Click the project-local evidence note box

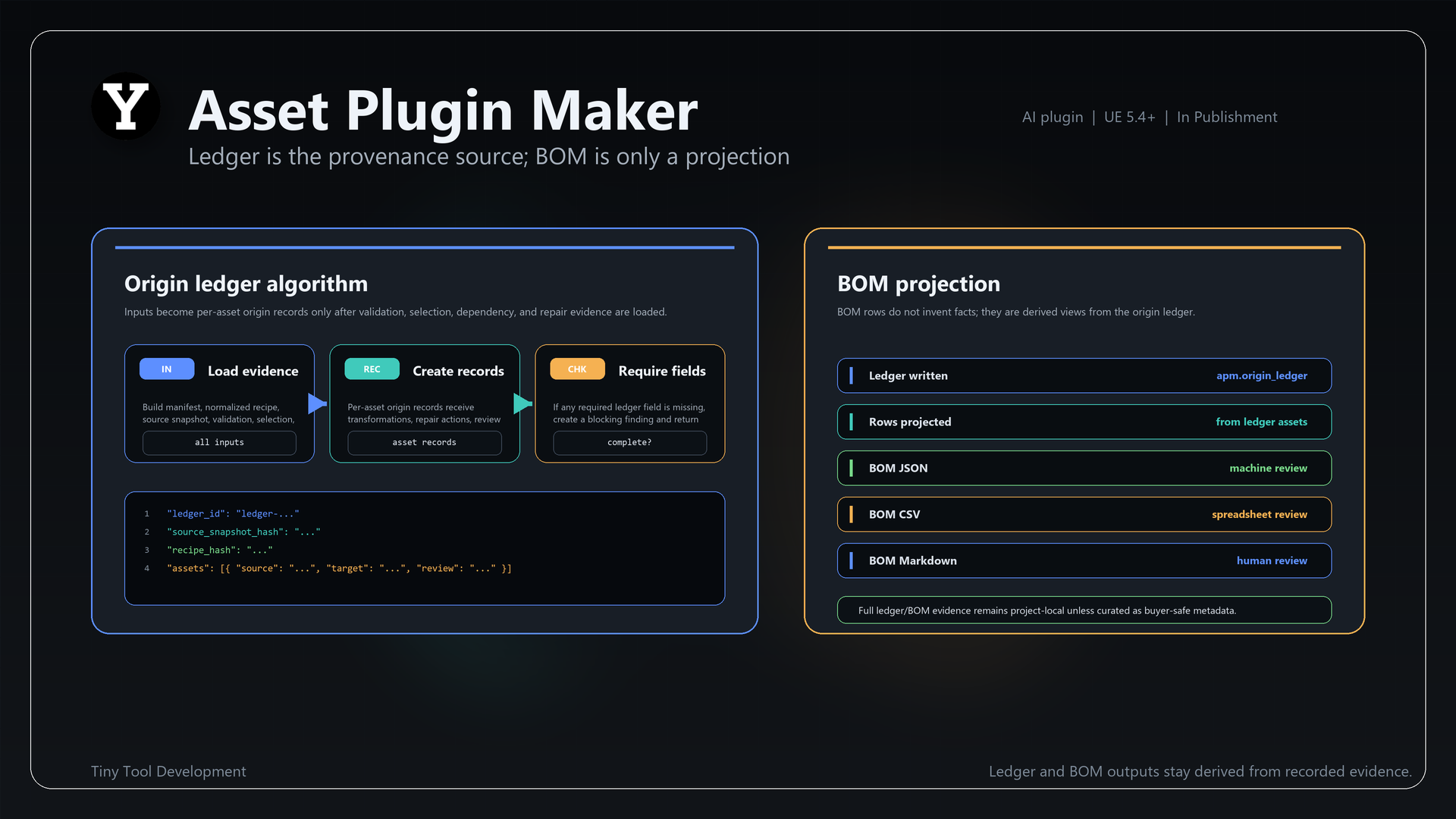pyautogui.click(x=1084, y=610)
